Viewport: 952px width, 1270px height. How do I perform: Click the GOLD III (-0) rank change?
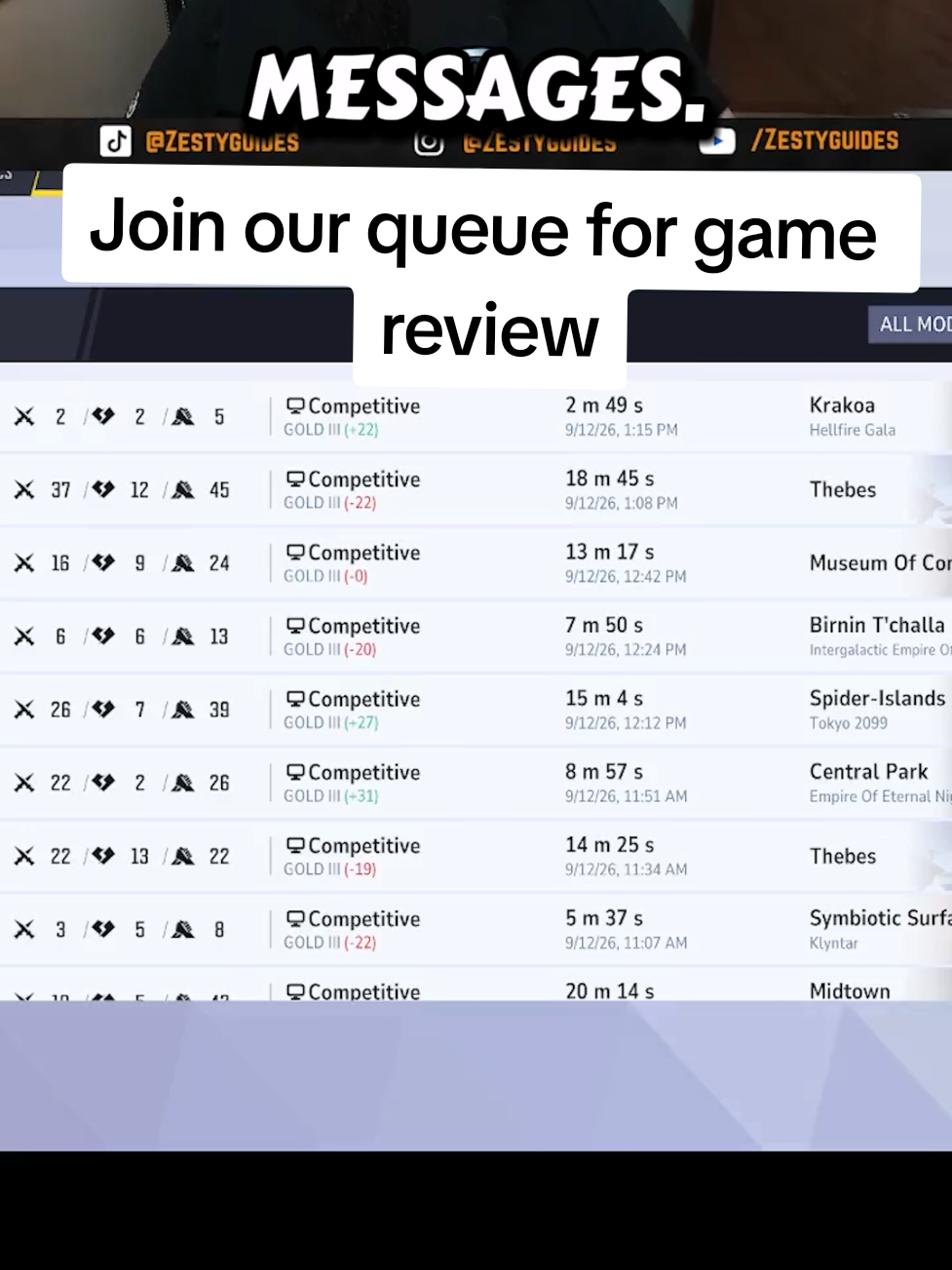pyautogui.click(x=325, y=576)
